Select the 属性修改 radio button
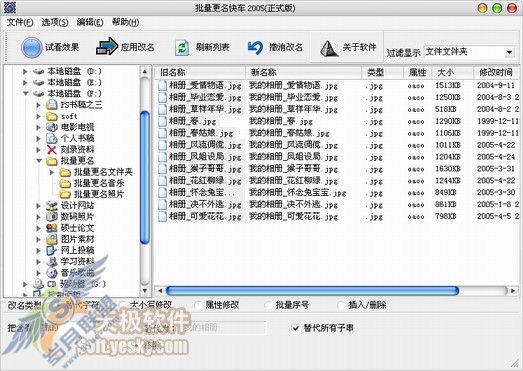The width and height of the screenshot is (523, 371). tap(198, 305)
